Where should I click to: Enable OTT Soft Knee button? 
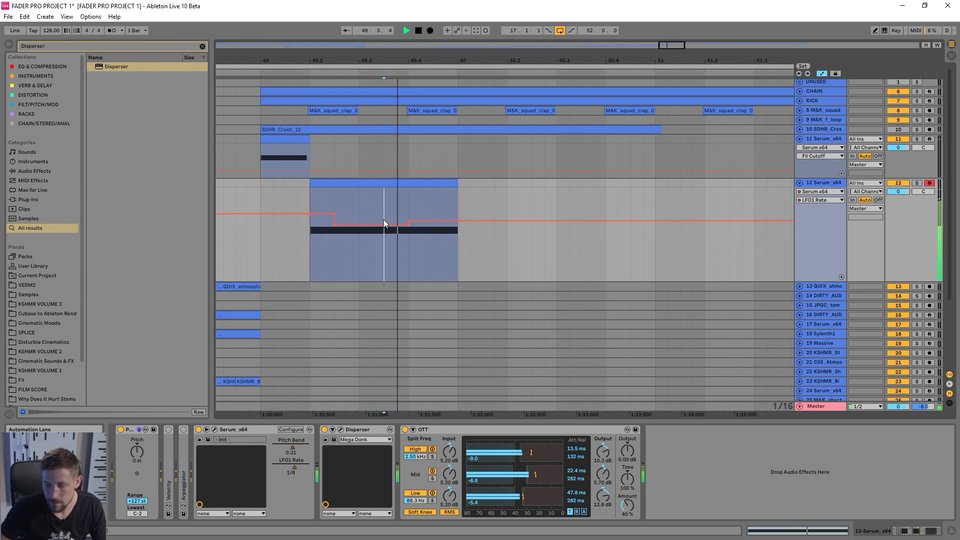point(420,512)
